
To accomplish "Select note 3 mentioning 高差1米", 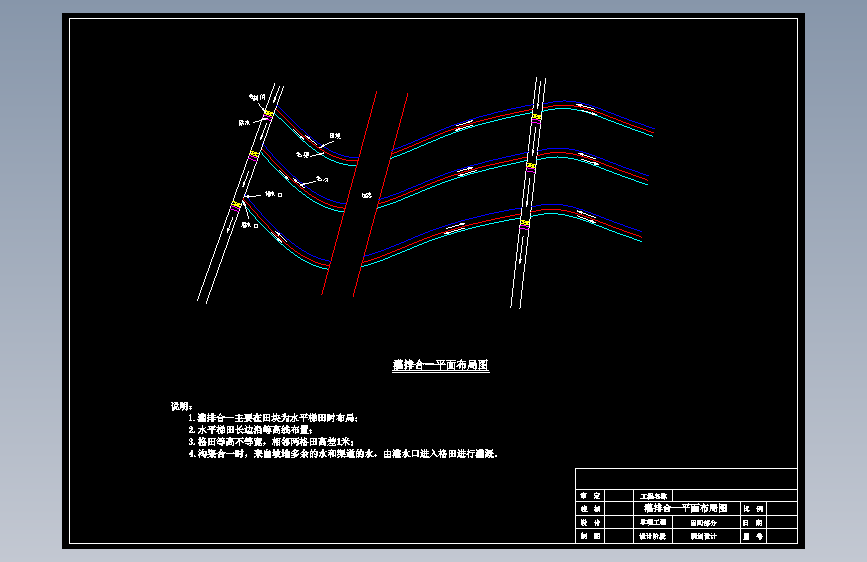I will pyautogui.click(x=271, y=442).
